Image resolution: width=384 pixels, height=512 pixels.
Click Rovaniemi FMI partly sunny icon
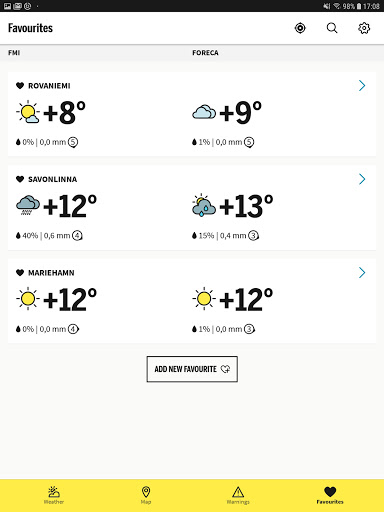pos(28,112)
